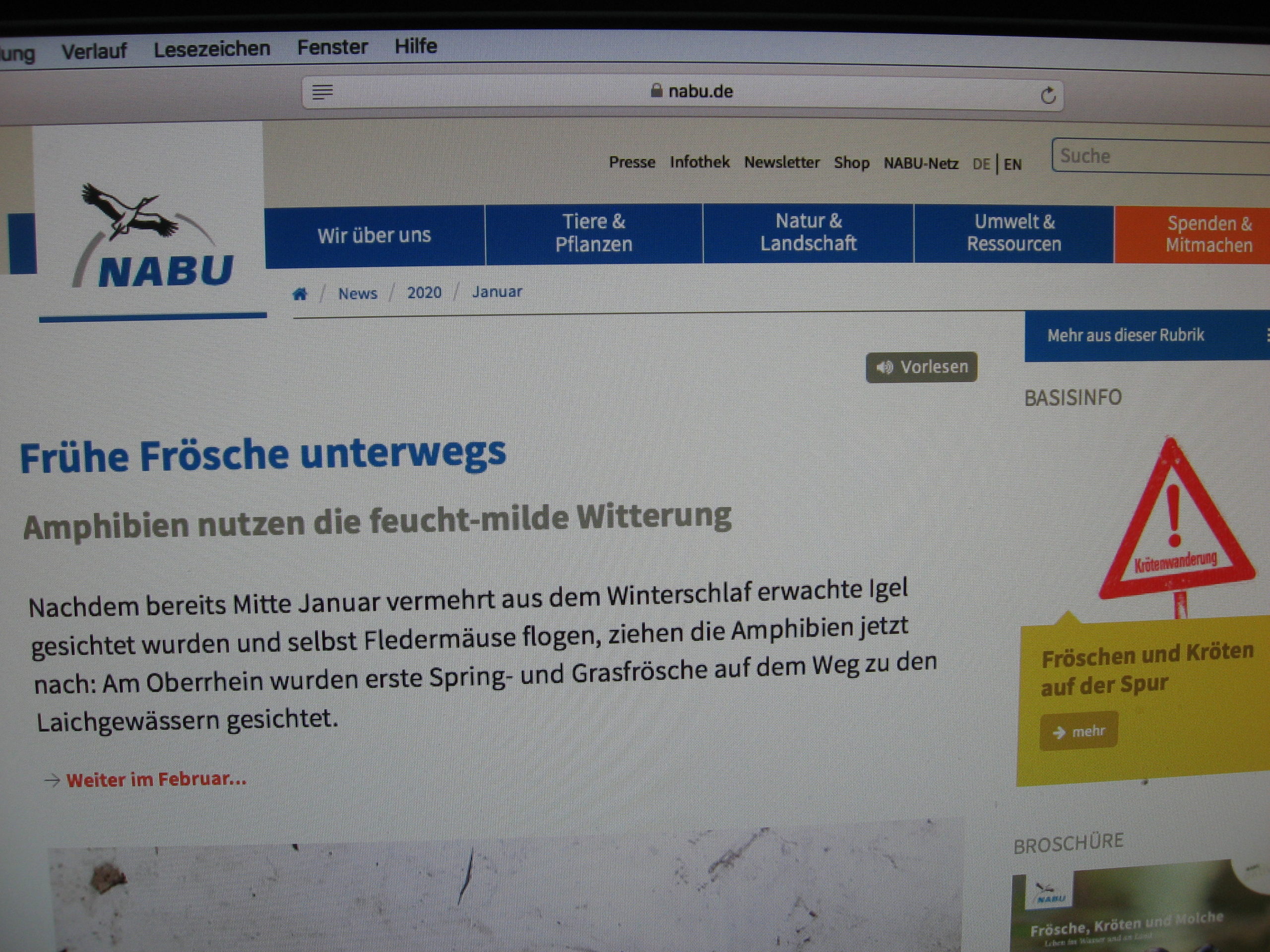
Task: Open the Lesezeichen menu
Action: [212, 49]
